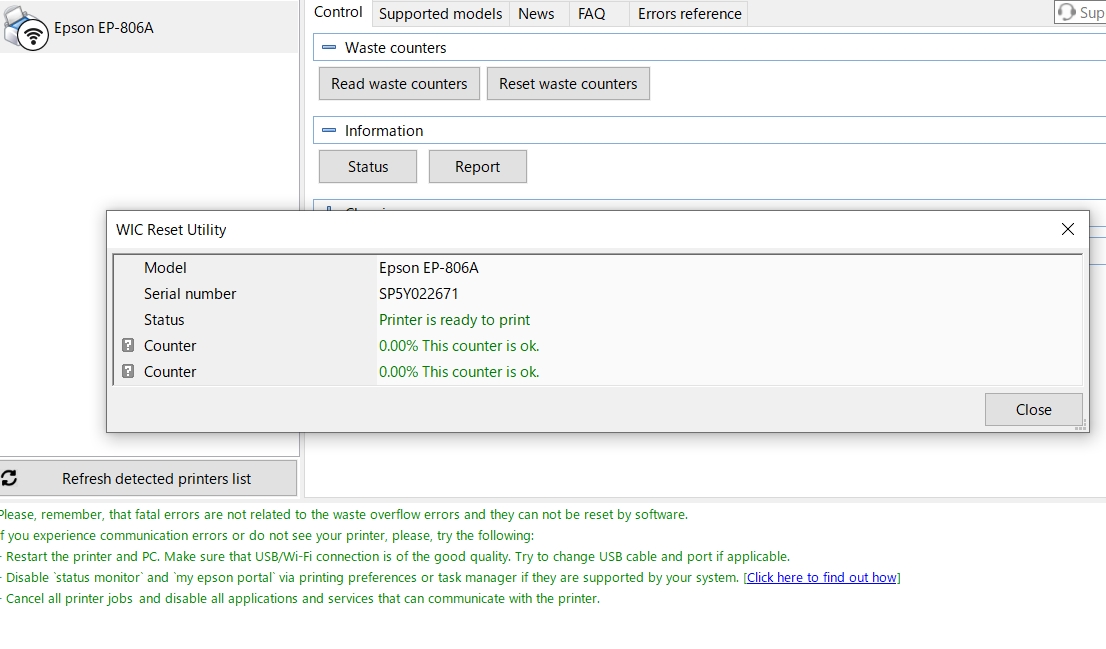
Task: Switch to the Control tab
Action: [x=338, y=12]
